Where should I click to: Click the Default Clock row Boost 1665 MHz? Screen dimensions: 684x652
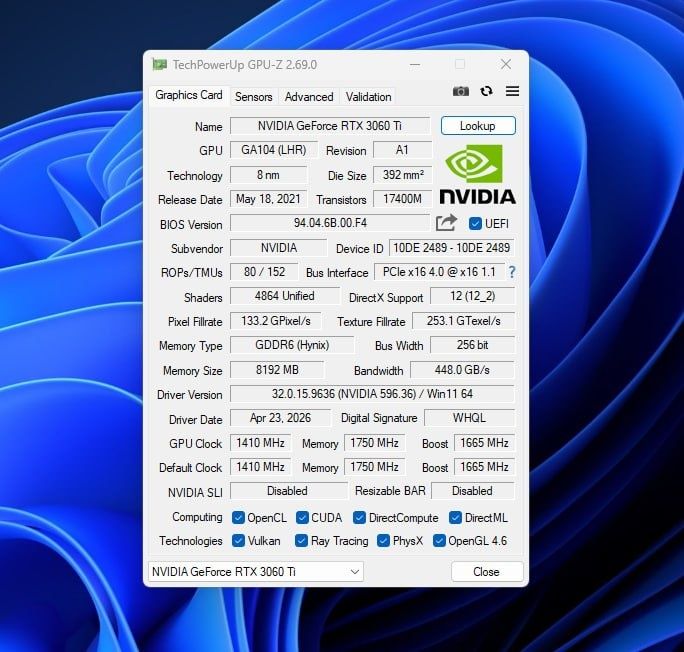point(484,467)
